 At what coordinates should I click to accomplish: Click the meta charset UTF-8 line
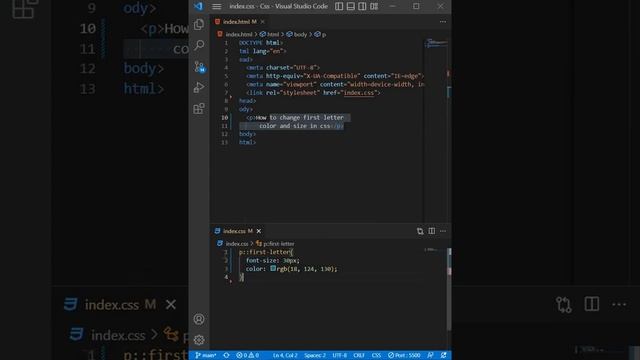click(x=283, y=68)
